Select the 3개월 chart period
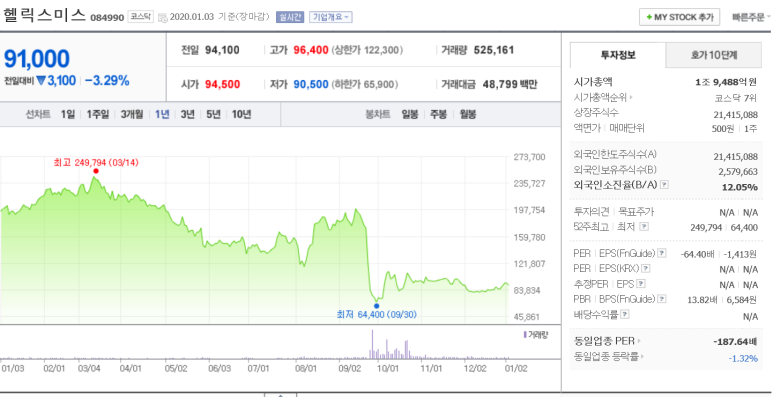 point(132,114)
